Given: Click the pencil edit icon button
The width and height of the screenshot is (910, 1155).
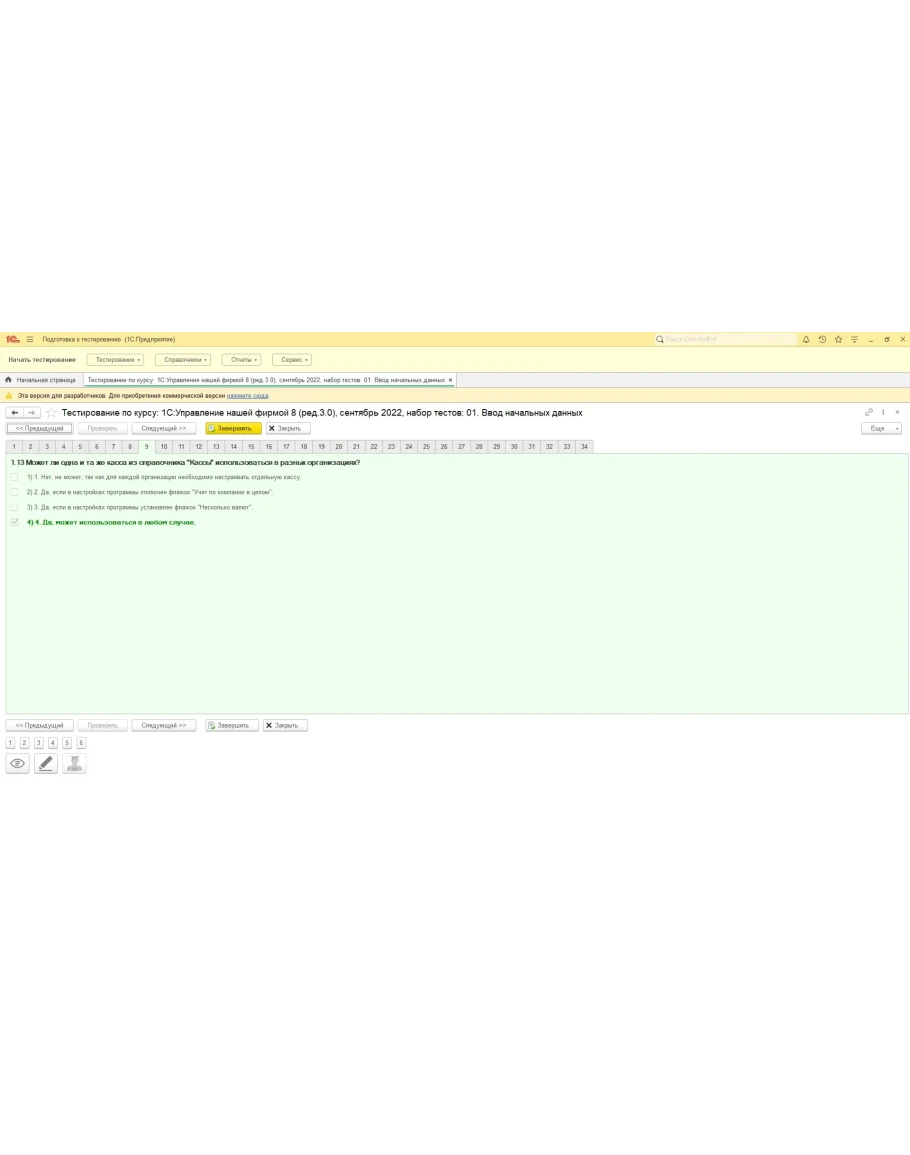Looking at the screenshot, I should (45, 763).
